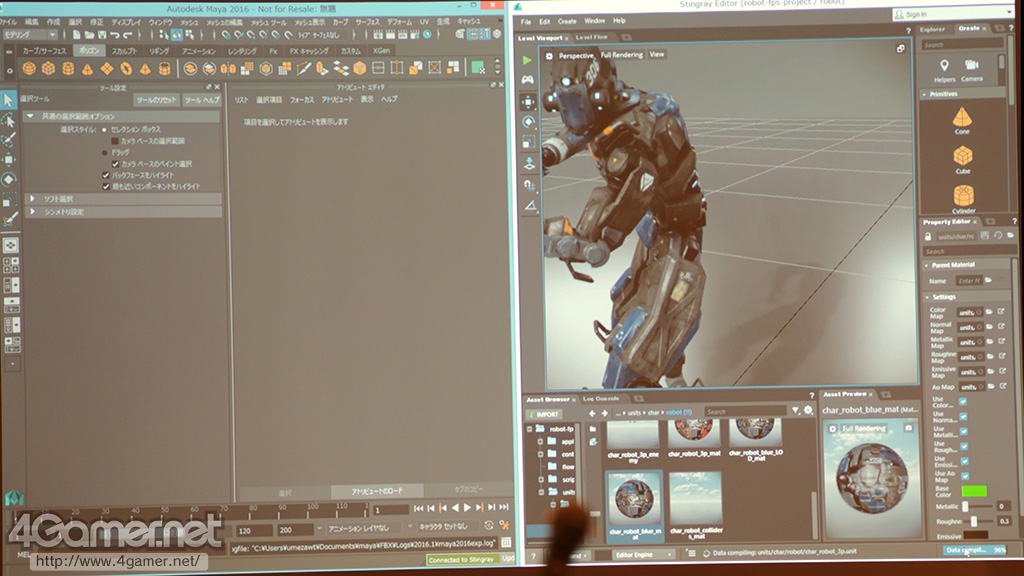Select the Maya arrow Select tool
Screen dimensions: 1024x576
[8, 100]
